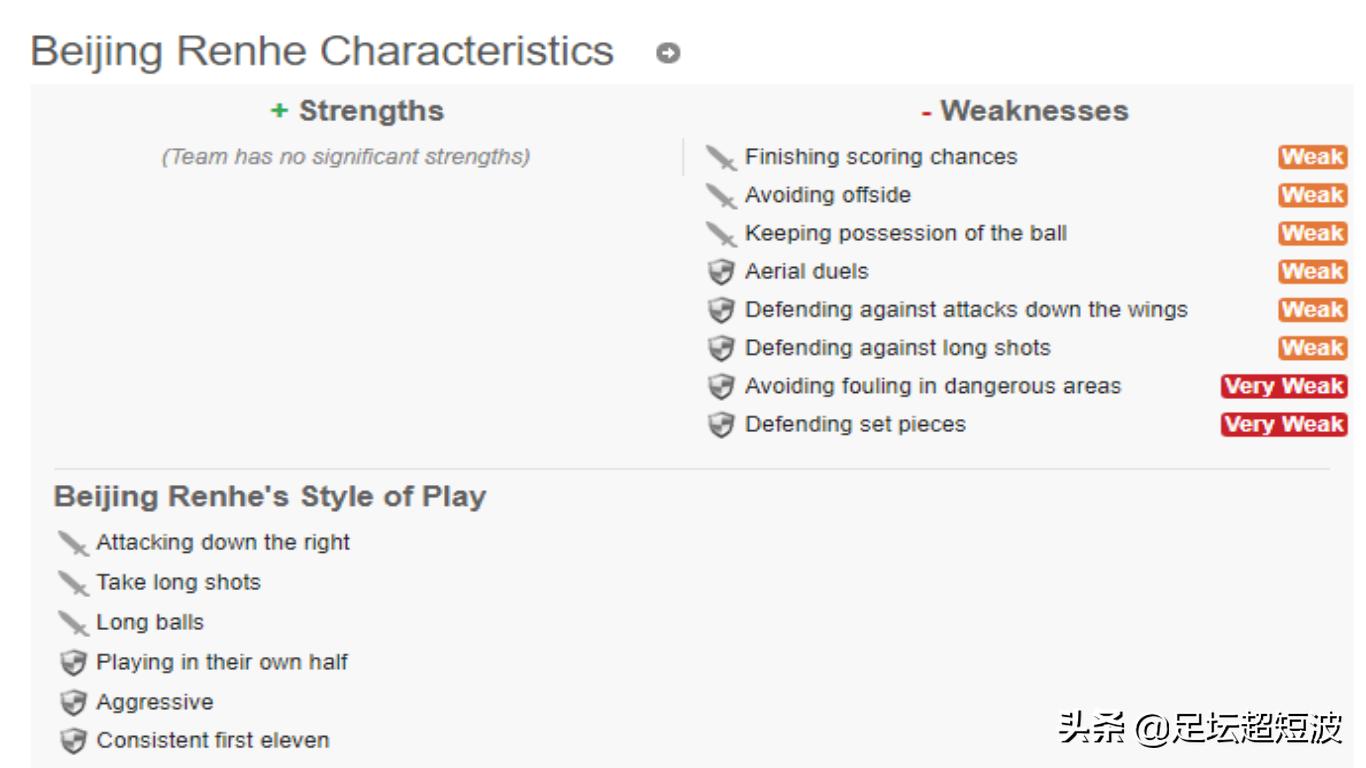The image size is (1366, 768).
Task: Click the Beijing Renhe's Style of Play heading
Action: (x=270, y=497)
